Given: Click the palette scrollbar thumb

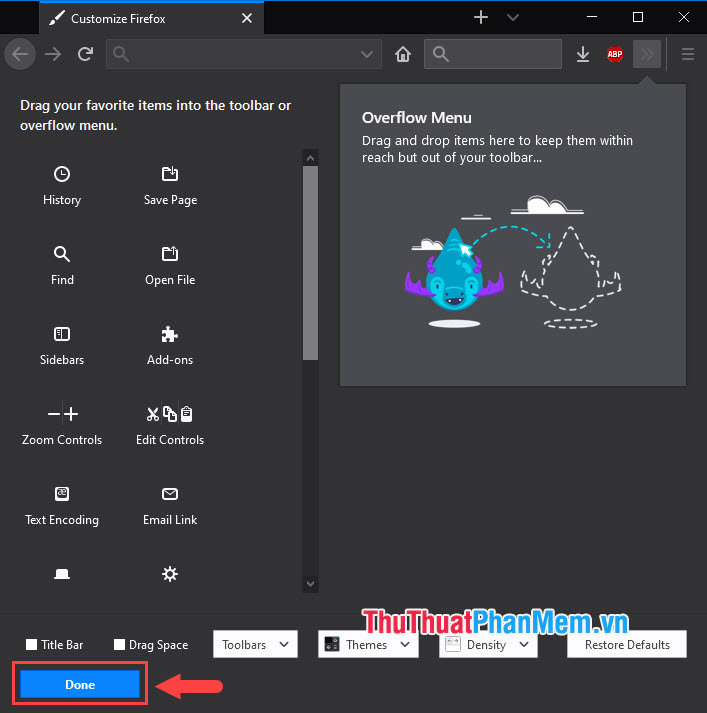Looking at the screenshot, I should tap(311, 263).
